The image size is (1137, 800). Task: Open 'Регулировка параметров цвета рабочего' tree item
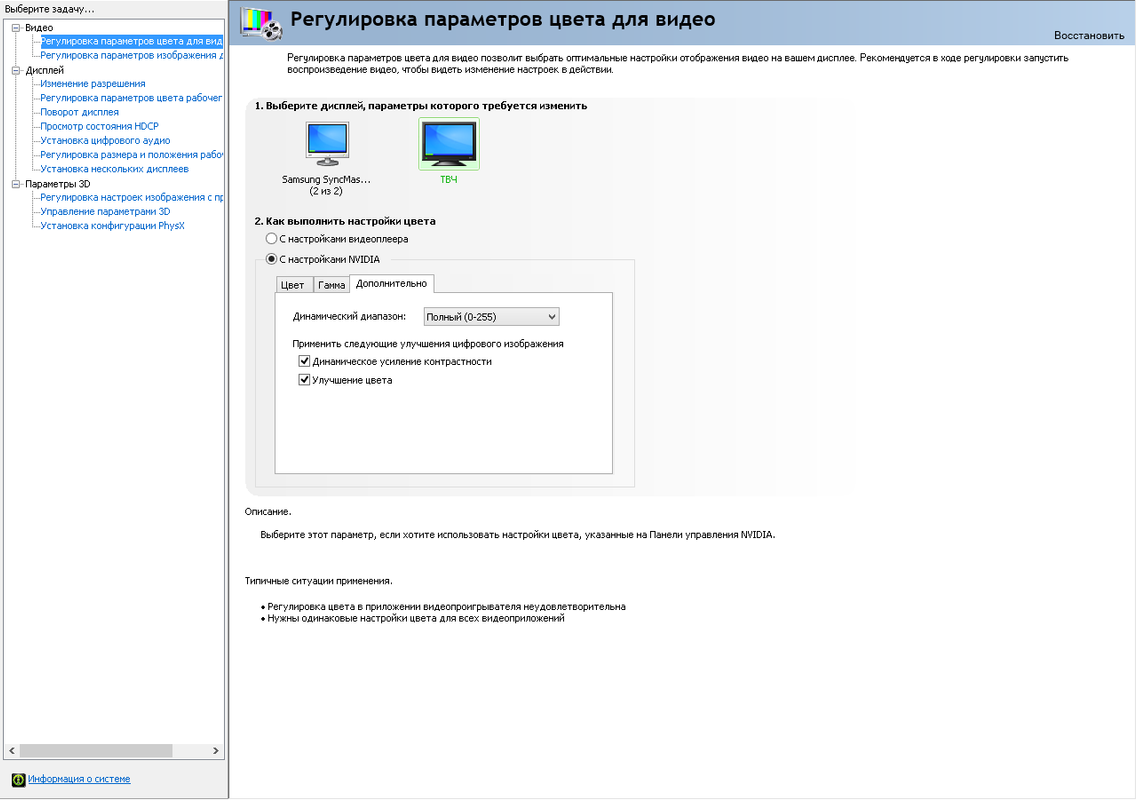131,98
